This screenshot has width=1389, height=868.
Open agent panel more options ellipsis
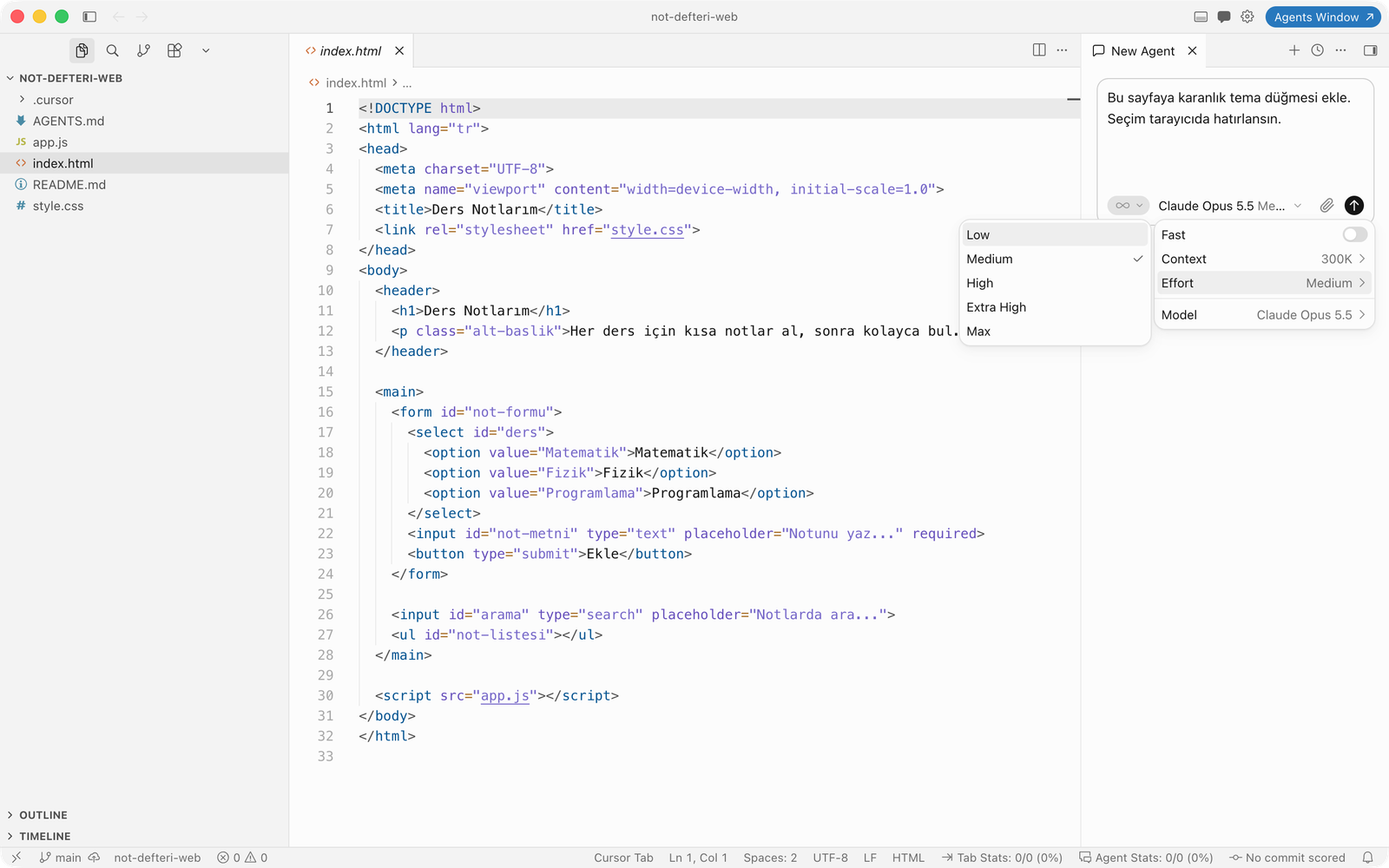tap(1341, 50)
